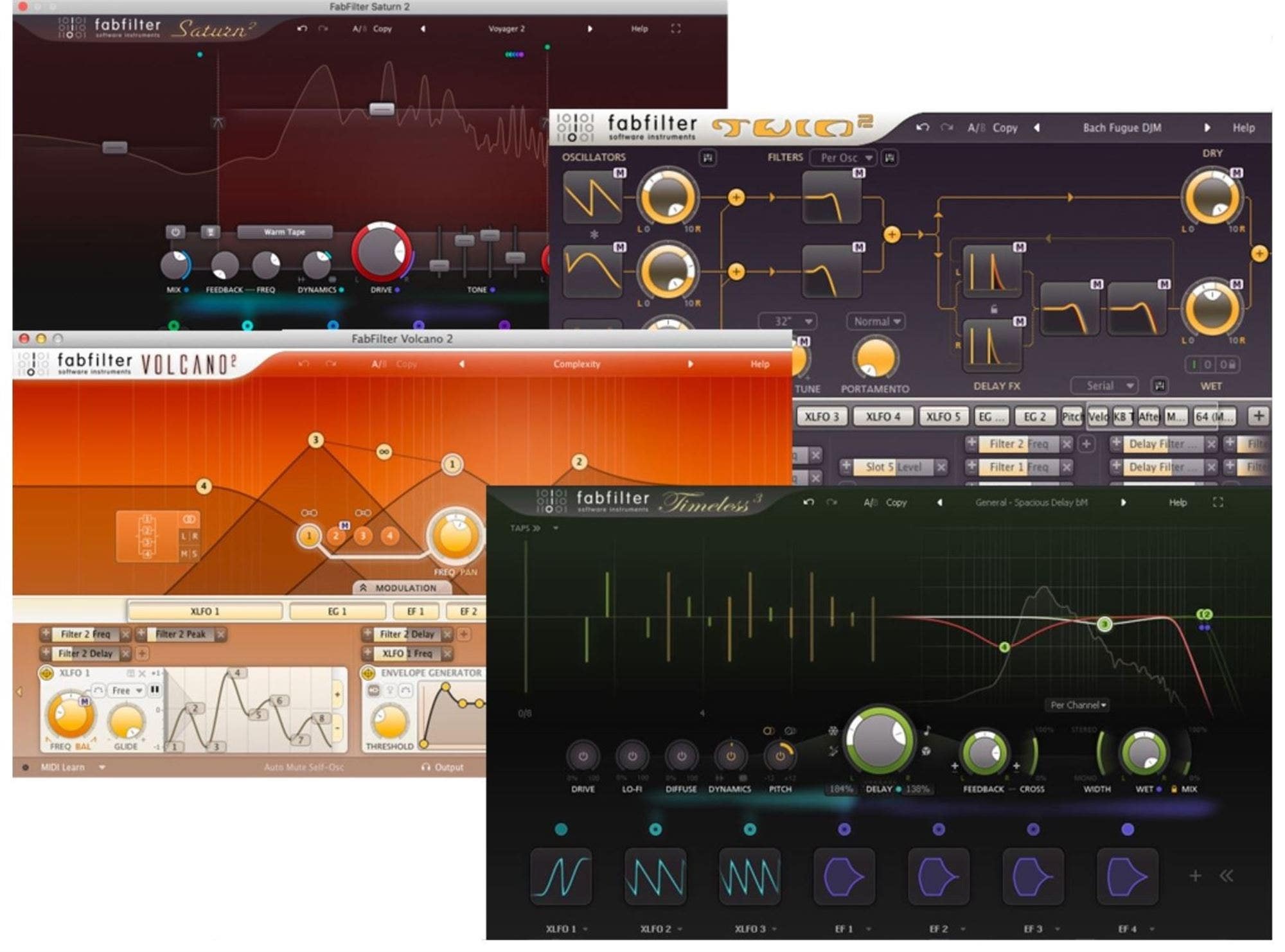The width and height of the screenshot is (1285, 952).
Task: Click Copy in Saturn 2 header
Action: pyautogui.click(x=382, y=29)
